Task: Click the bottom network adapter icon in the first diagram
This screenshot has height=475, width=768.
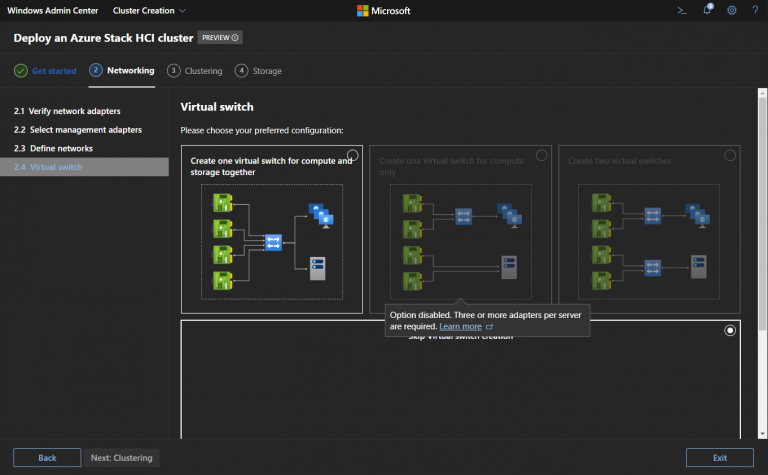Action: 222,281
